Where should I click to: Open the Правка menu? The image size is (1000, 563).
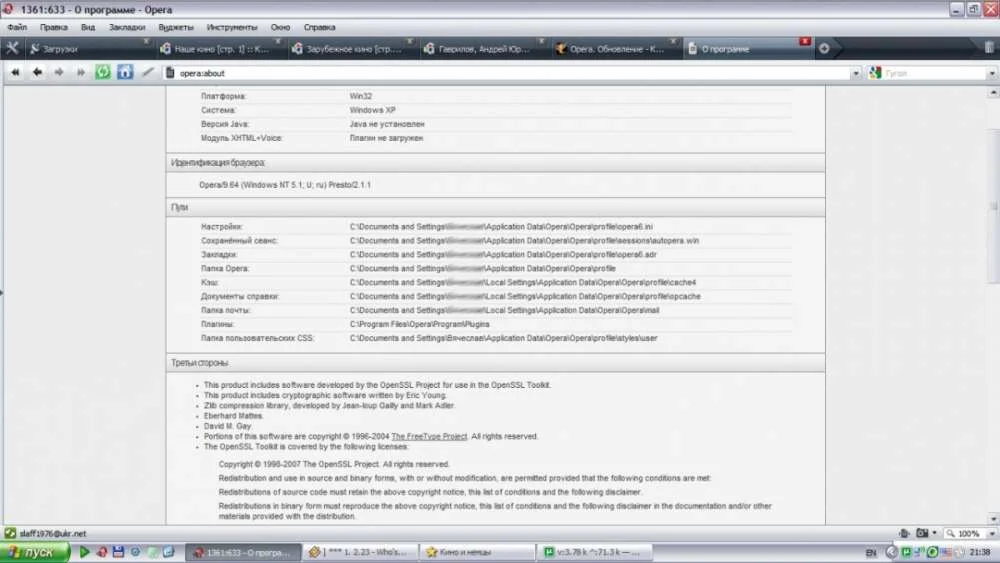coord(54,27)
